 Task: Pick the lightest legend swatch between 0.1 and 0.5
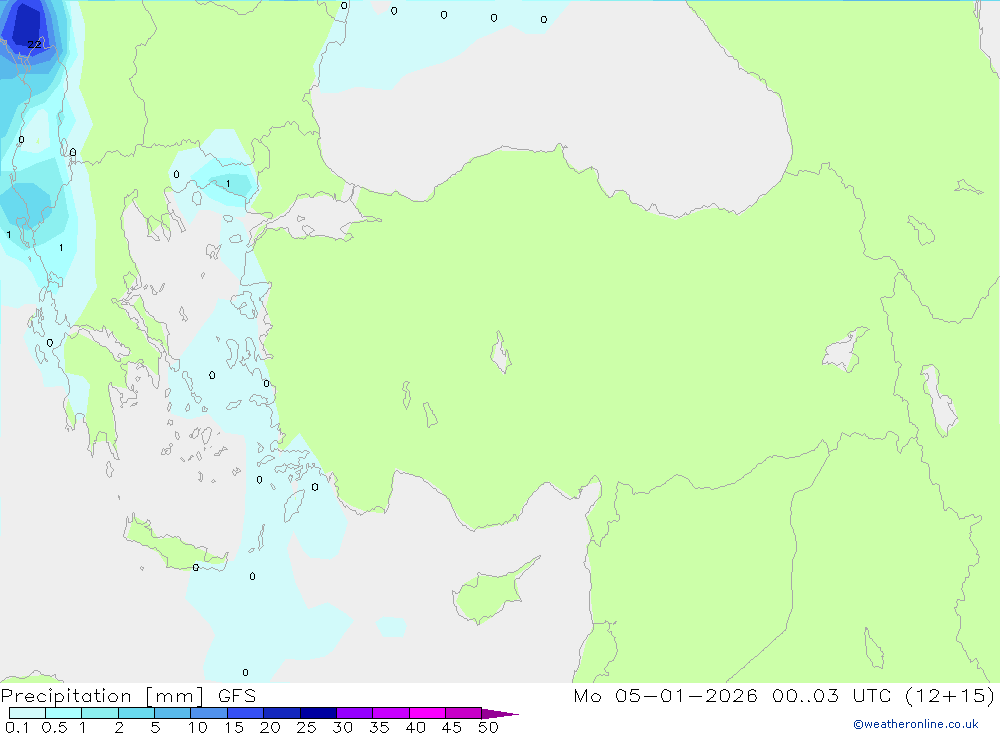click(27, 713)
